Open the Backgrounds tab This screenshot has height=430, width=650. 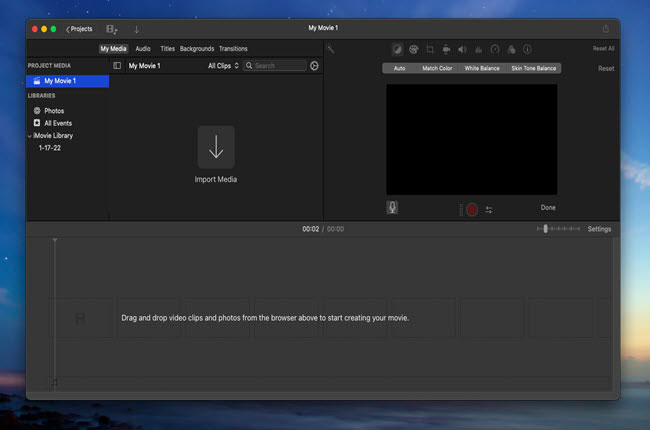[197, 49]
